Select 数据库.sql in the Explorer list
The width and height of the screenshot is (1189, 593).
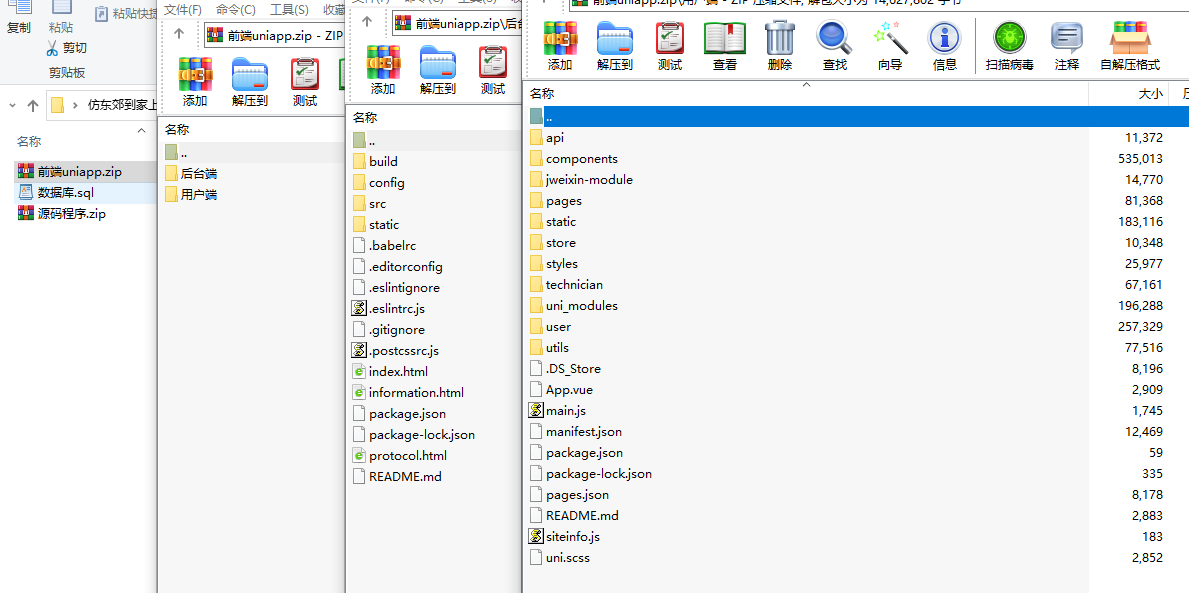[65, 192]
